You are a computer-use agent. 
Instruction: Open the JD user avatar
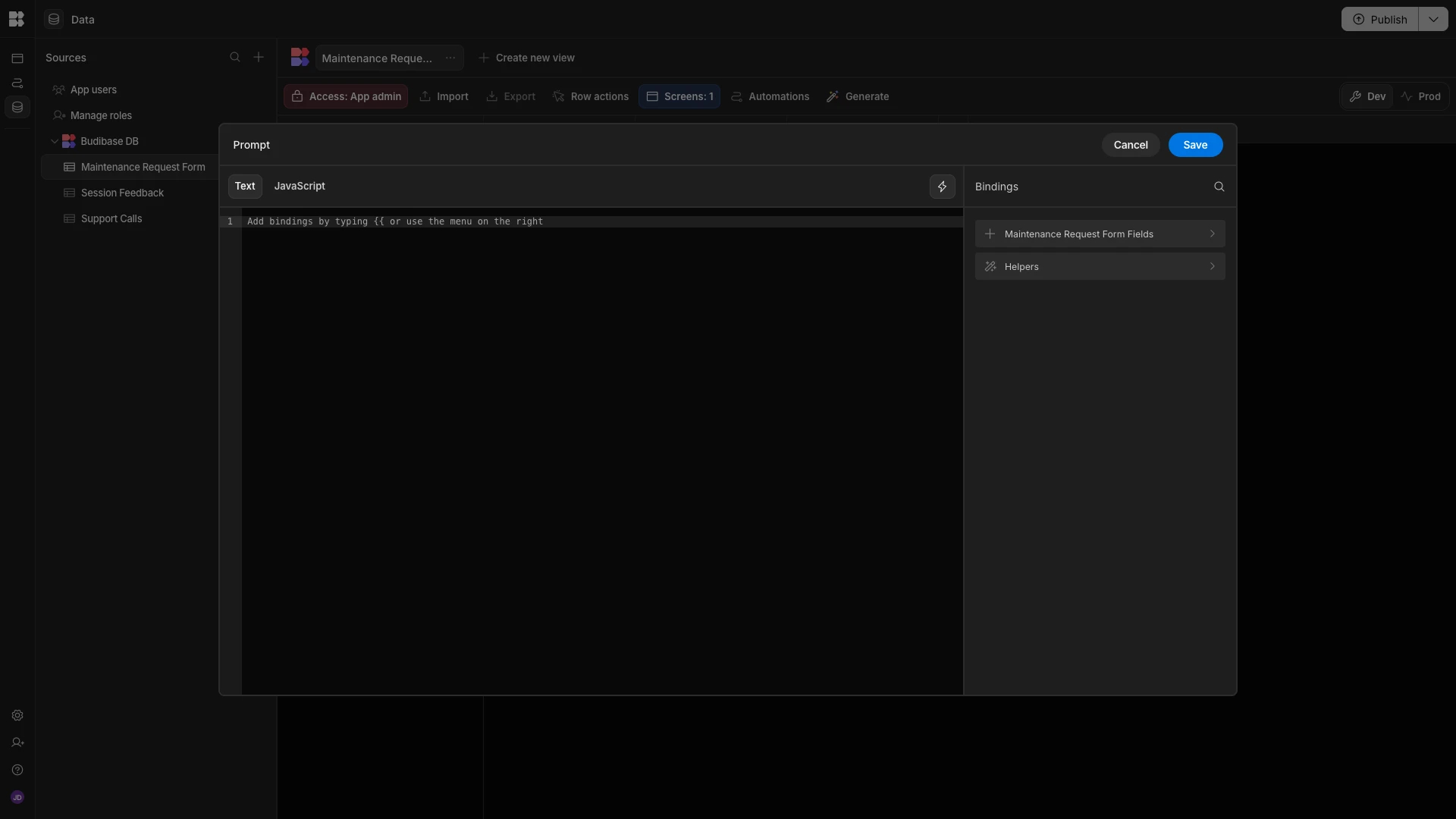pos(17,798)
